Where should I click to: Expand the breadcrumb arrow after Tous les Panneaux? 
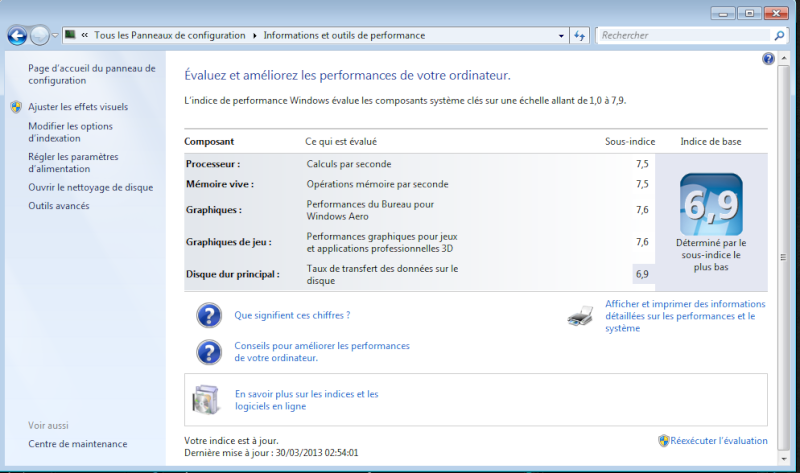(x=254, y=35)
